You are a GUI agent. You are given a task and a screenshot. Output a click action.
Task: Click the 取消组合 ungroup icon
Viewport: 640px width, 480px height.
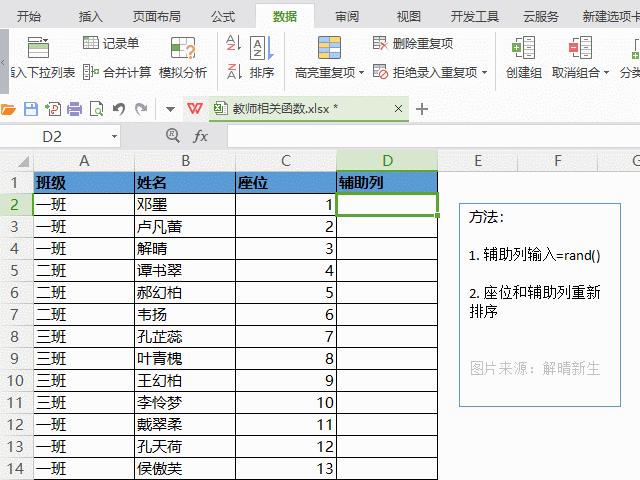[580, 47]
